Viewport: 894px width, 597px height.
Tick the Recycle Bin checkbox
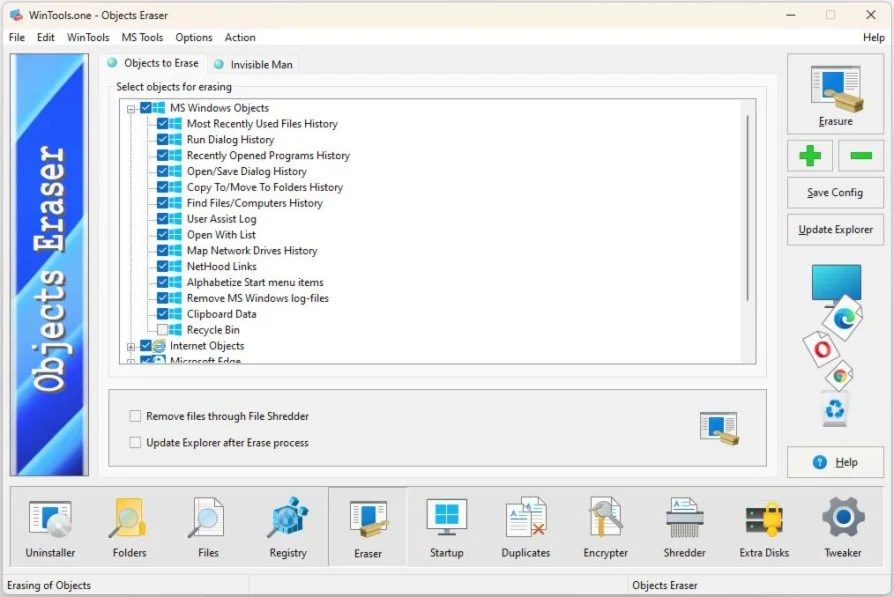162,330
